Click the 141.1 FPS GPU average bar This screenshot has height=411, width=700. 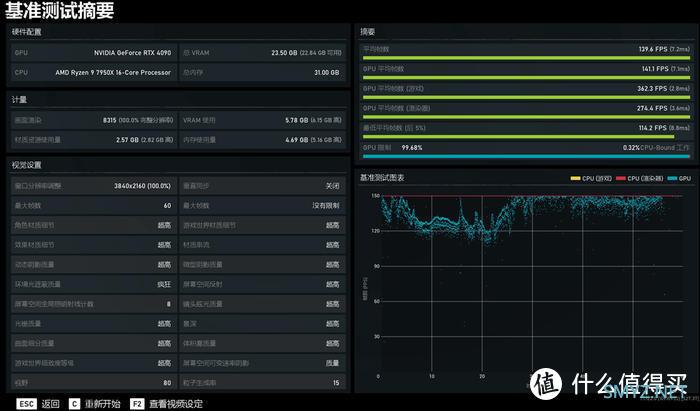pyautogui.click(x=526, y=78)
